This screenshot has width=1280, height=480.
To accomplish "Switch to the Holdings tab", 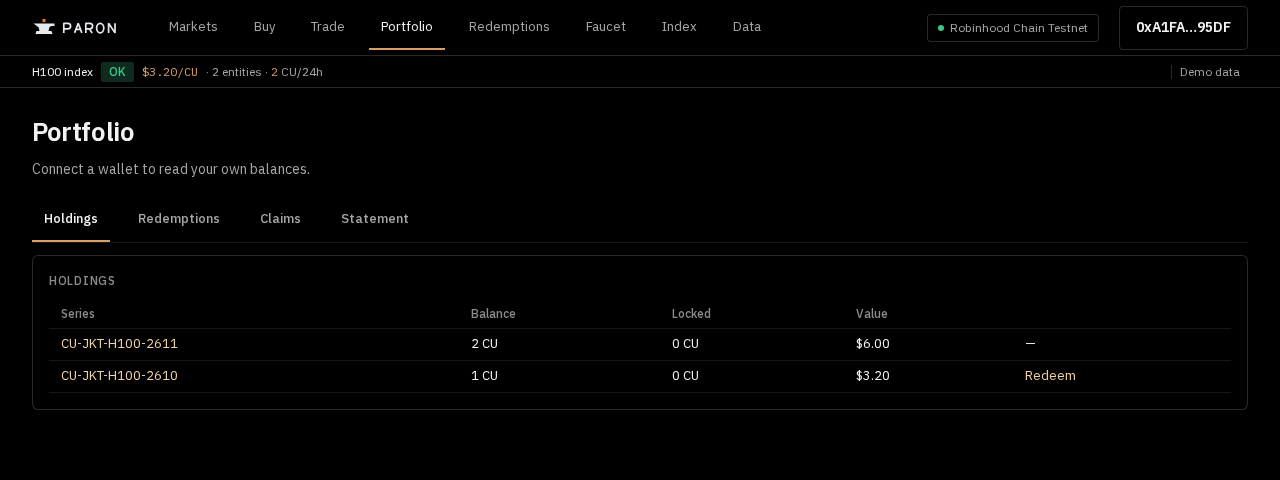I will (x=71, y=219).
